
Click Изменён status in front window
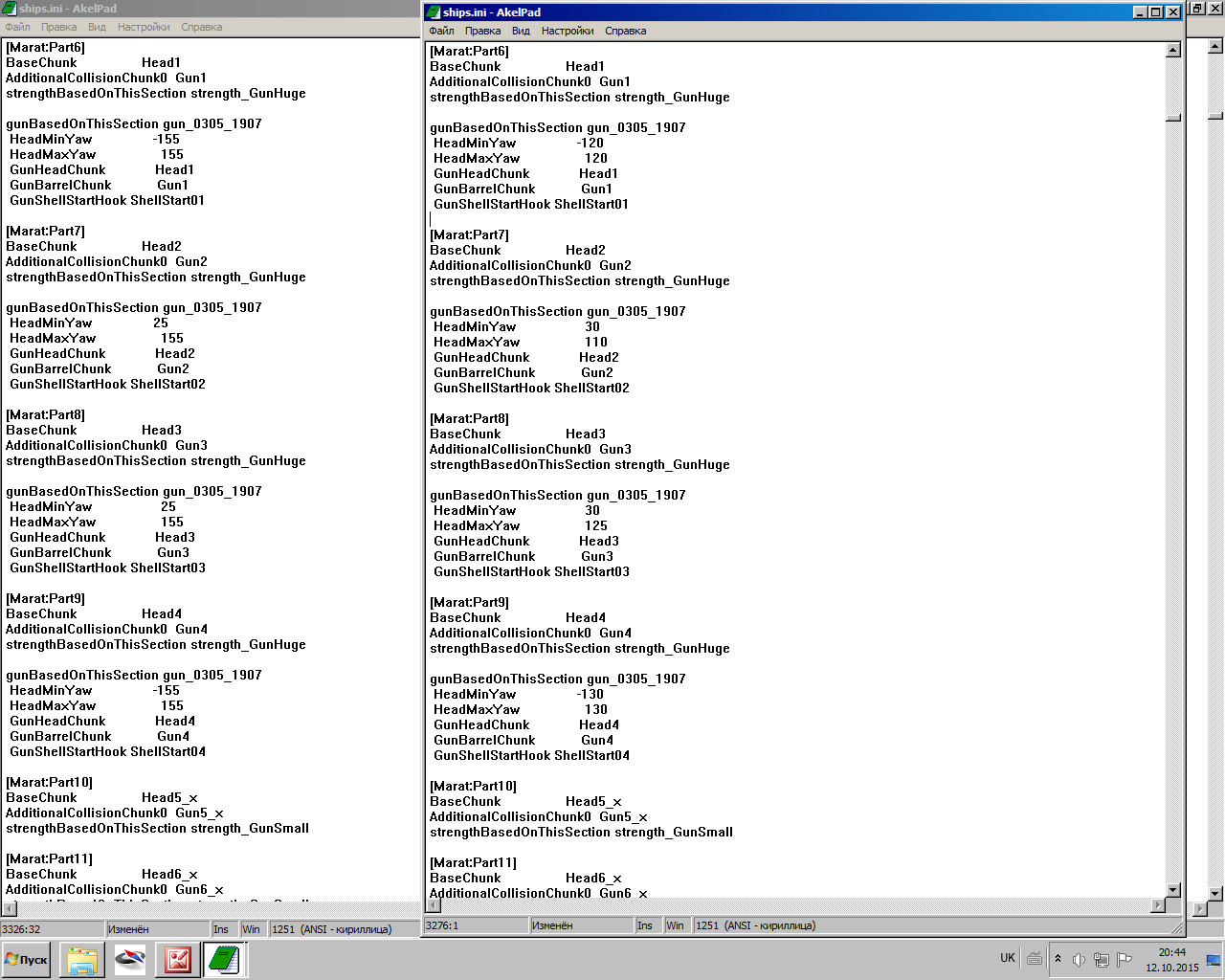pyautogui.click(x=582, y=925)
